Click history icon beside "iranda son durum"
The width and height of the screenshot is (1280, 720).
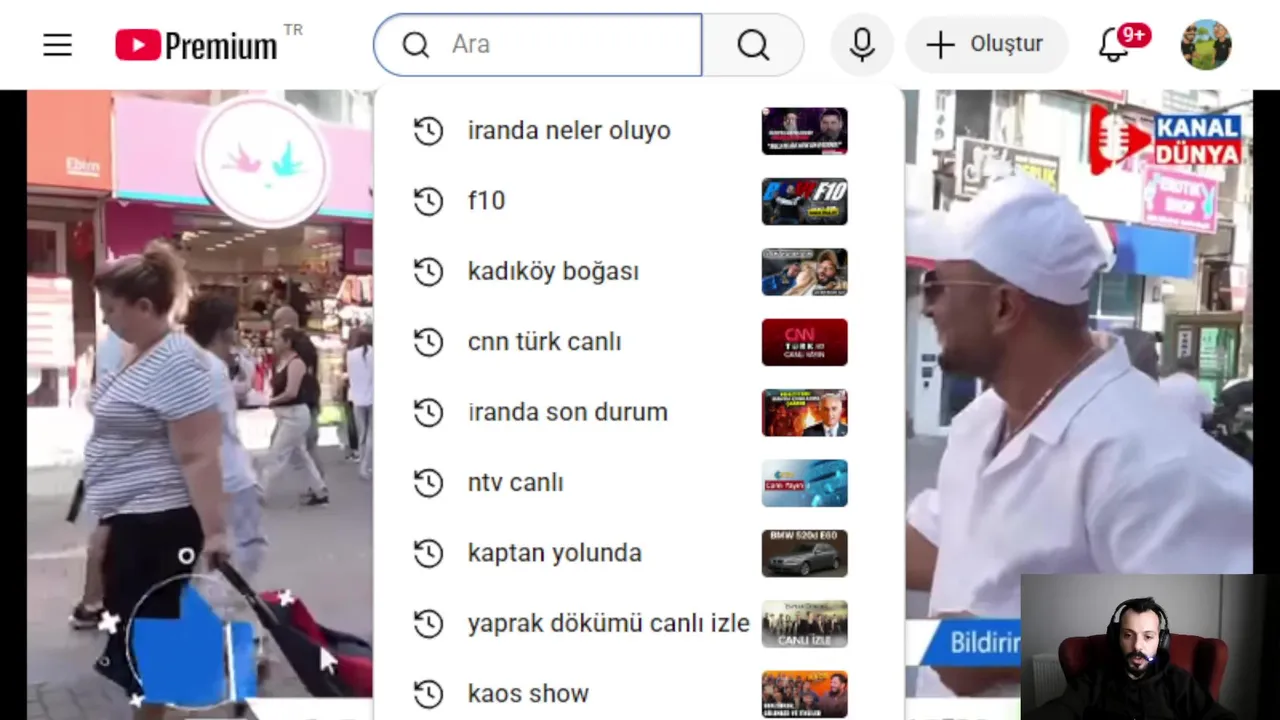(x=428, y=412)
